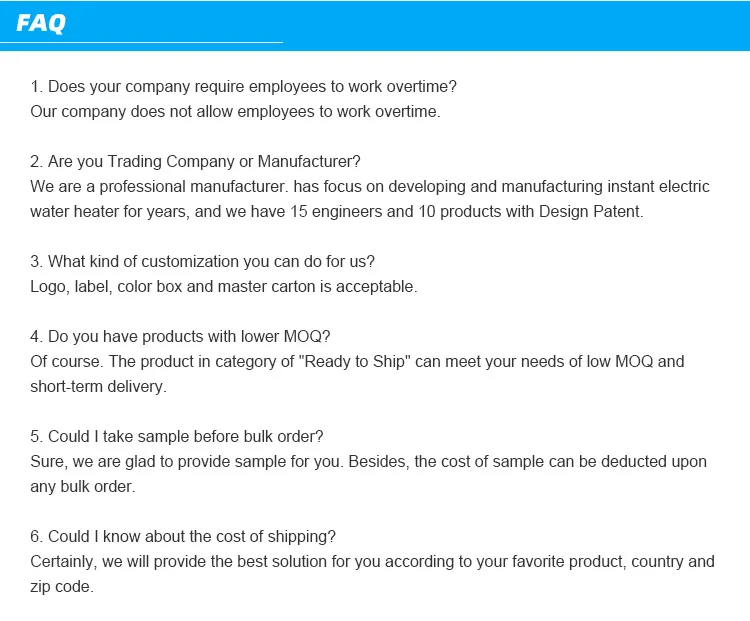Click the "short-term delivery." line
This screenshot has height=621, width=750.
click(x=98, y=387)
